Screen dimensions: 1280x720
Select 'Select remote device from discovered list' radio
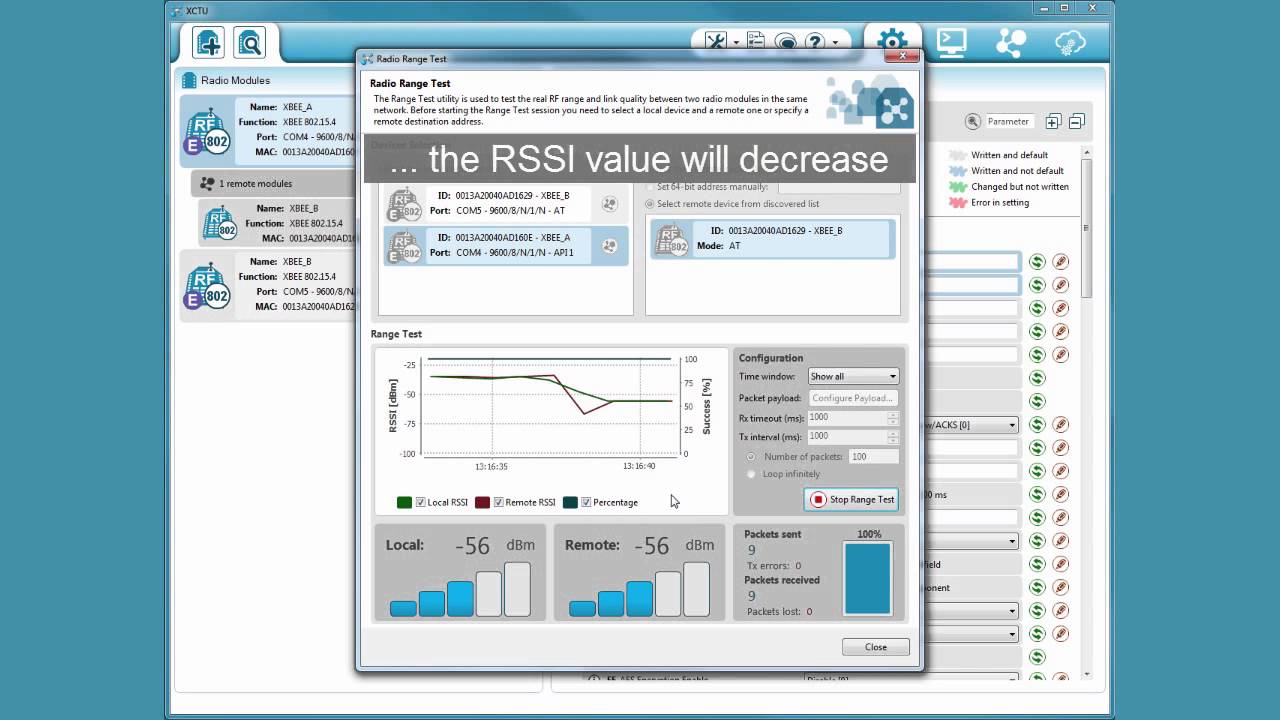[650, 204]
